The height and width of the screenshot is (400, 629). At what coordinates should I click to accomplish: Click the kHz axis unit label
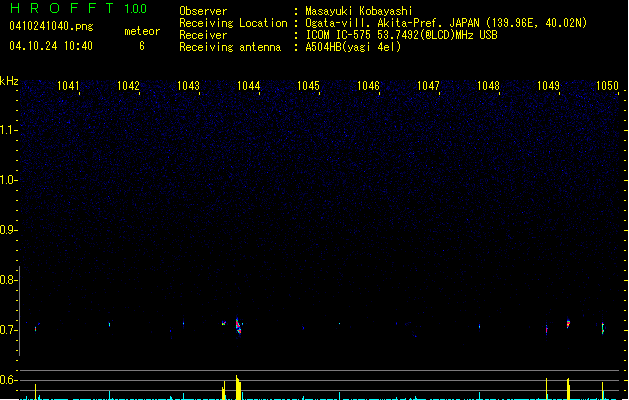pyautogui.click(x=9, y=81)
